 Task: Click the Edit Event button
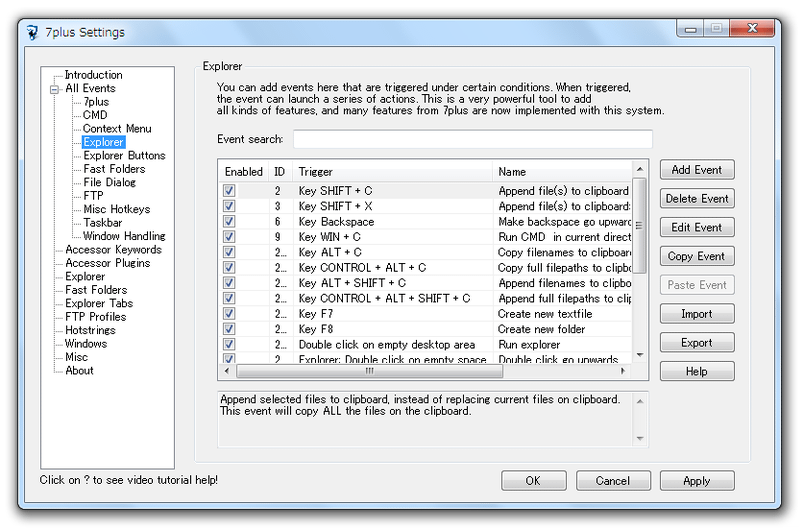click(697, 227)
